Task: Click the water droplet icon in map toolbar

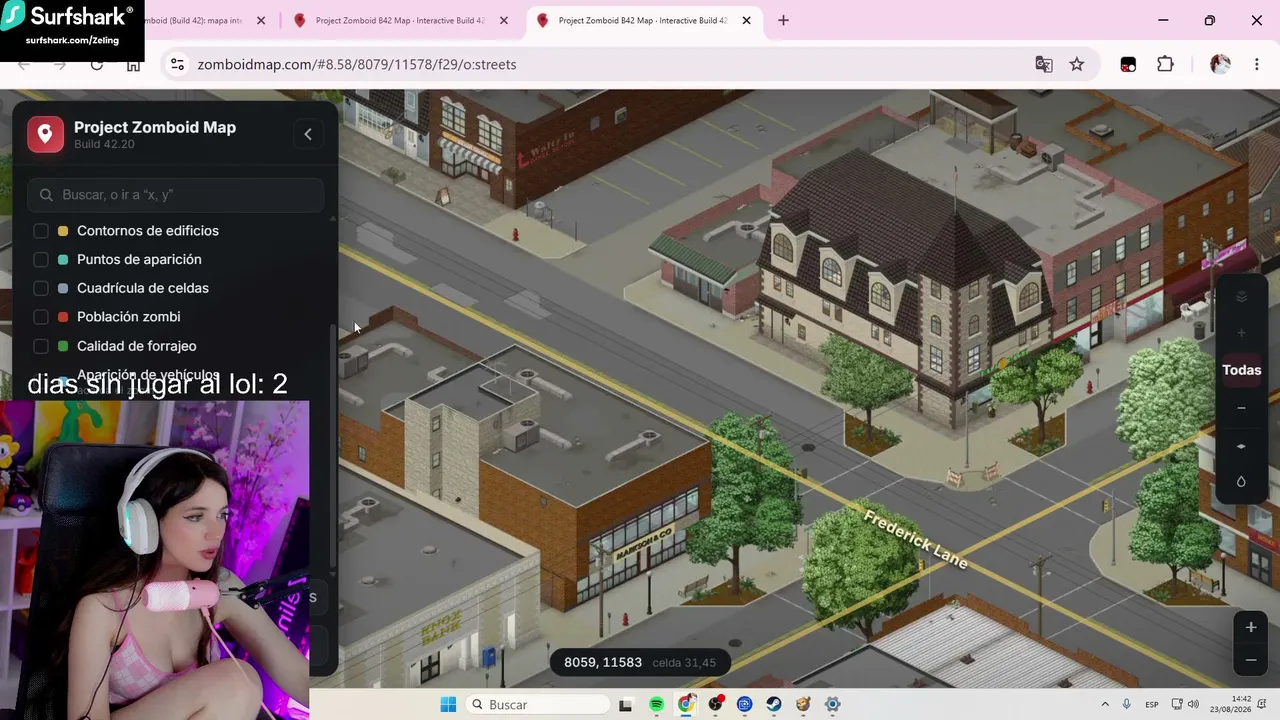Action: click(1241, 482)
